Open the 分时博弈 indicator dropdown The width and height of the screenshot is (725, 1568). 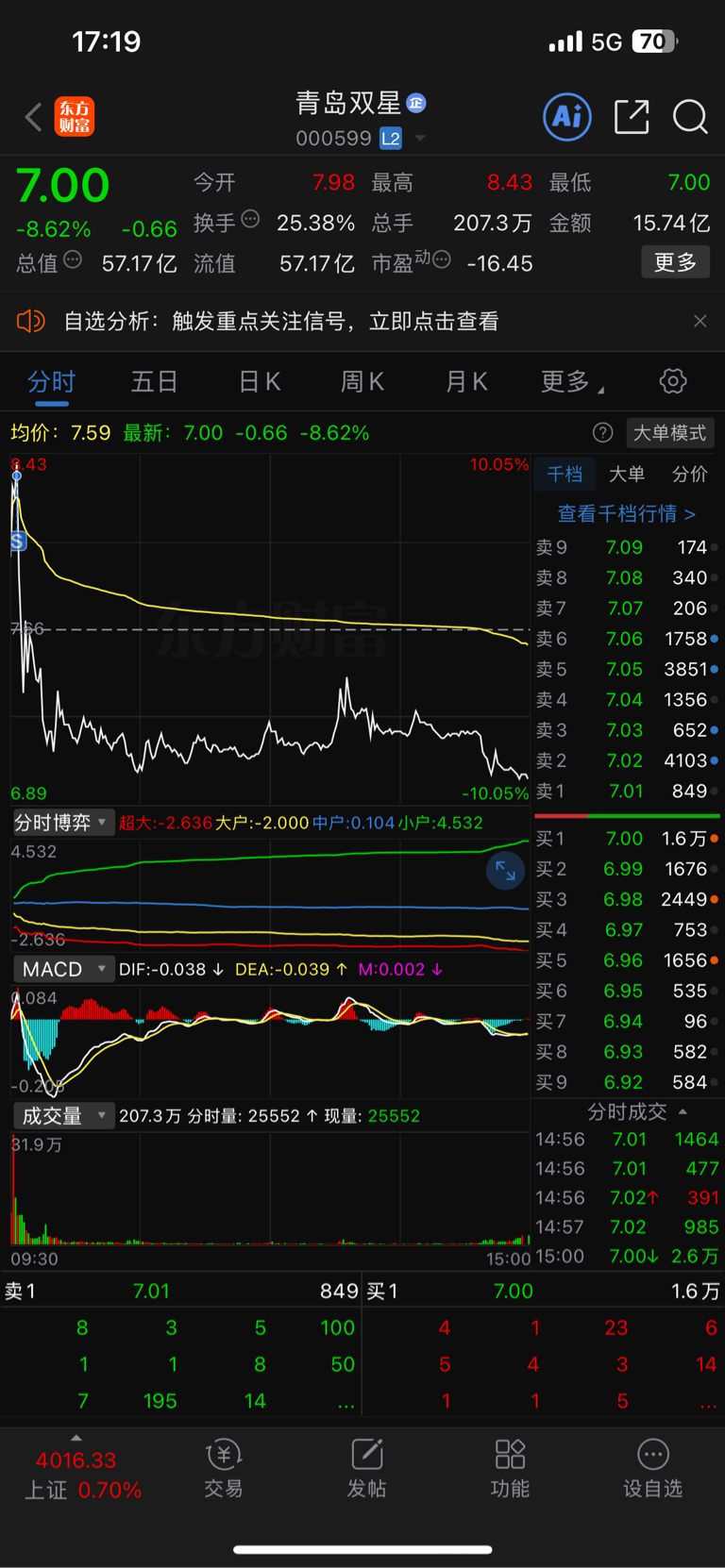[x=62, y=823]
